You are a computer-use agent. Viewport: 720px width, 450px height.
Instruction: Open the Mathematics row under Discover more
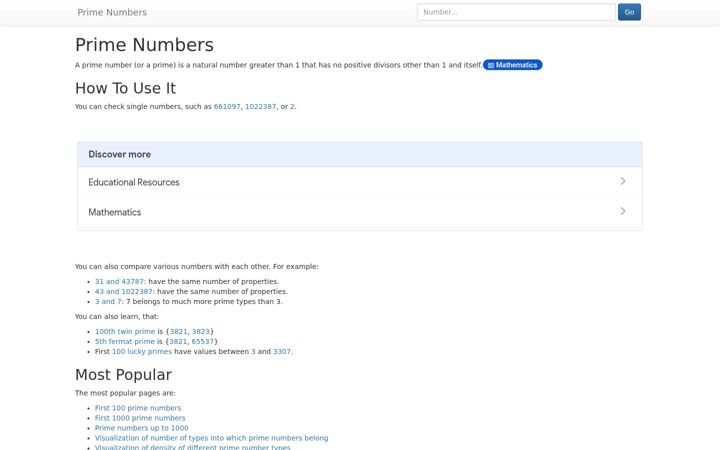click(360, 212)
